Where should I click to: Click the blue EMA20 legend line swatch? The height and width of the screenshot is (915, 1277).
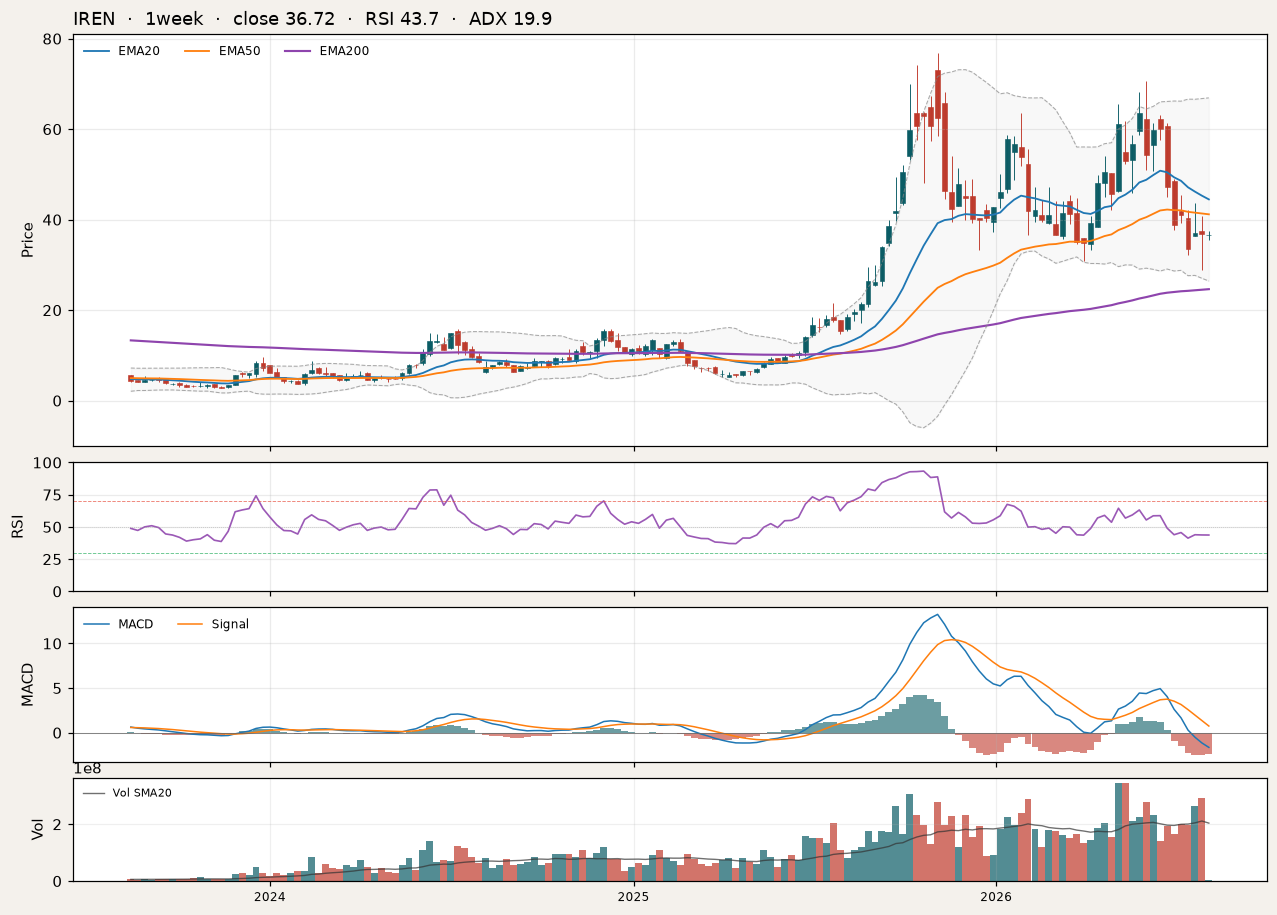pos(97,51)
